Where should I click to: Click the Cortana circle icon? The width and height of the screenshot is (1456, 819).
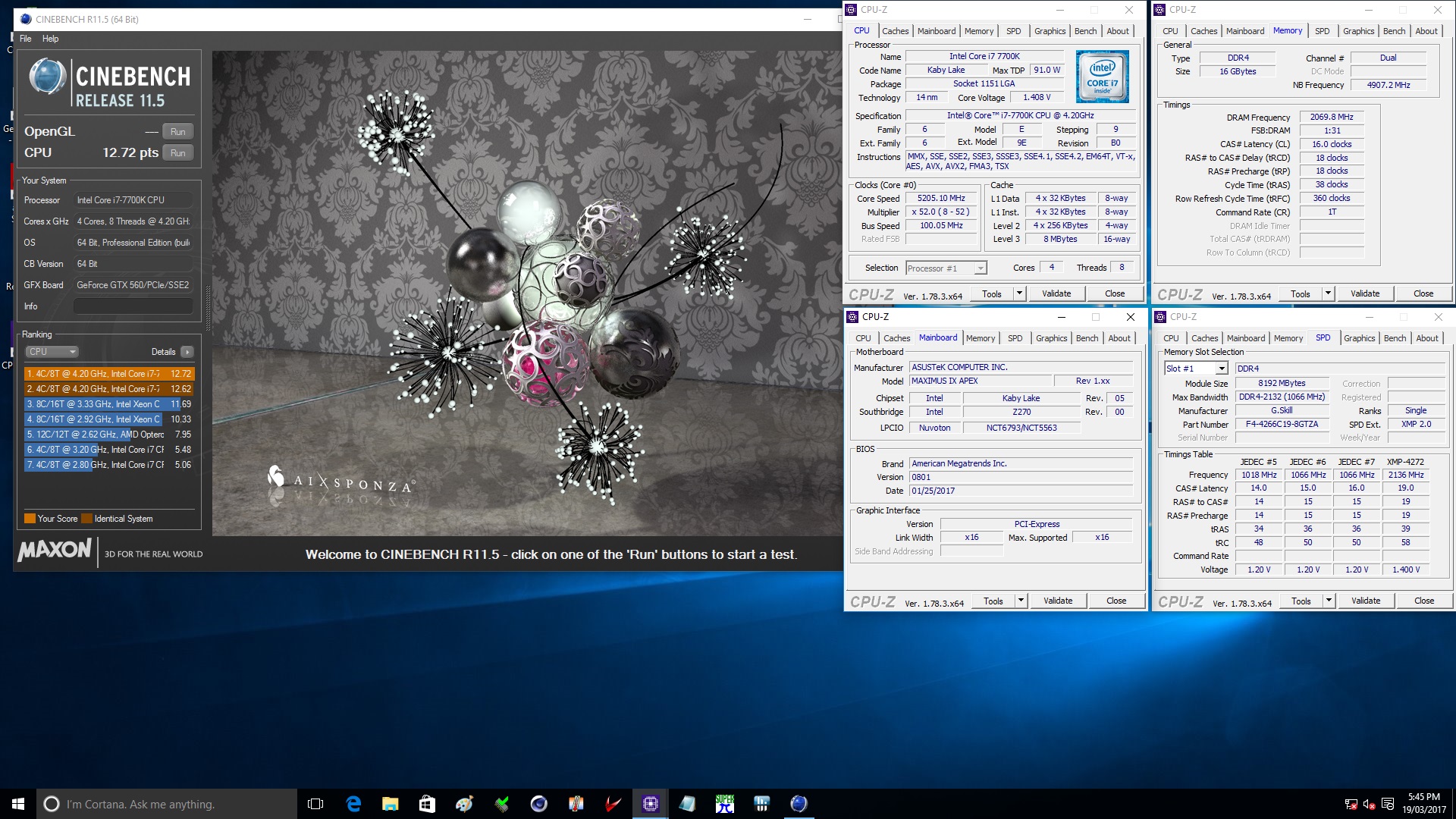point(52,804)
